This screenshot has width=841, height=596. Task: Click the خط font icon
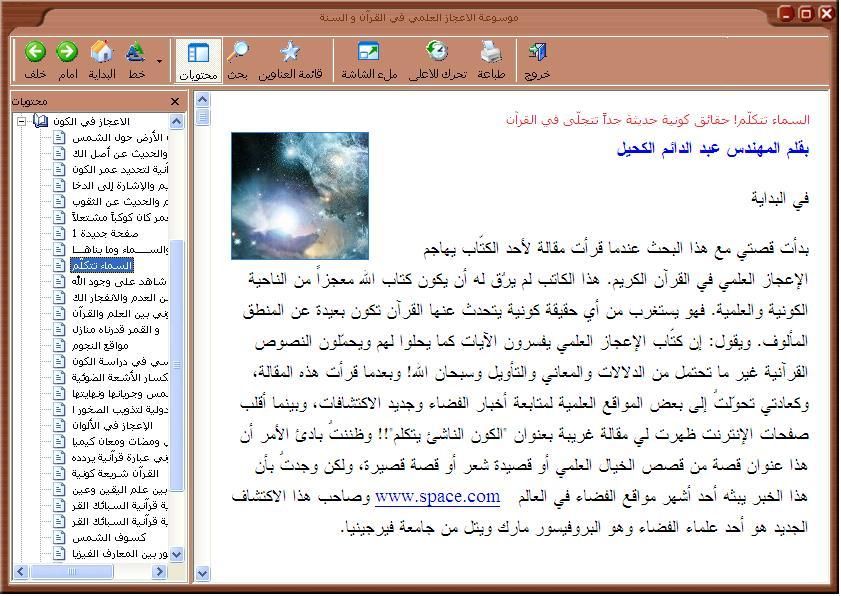136,60
